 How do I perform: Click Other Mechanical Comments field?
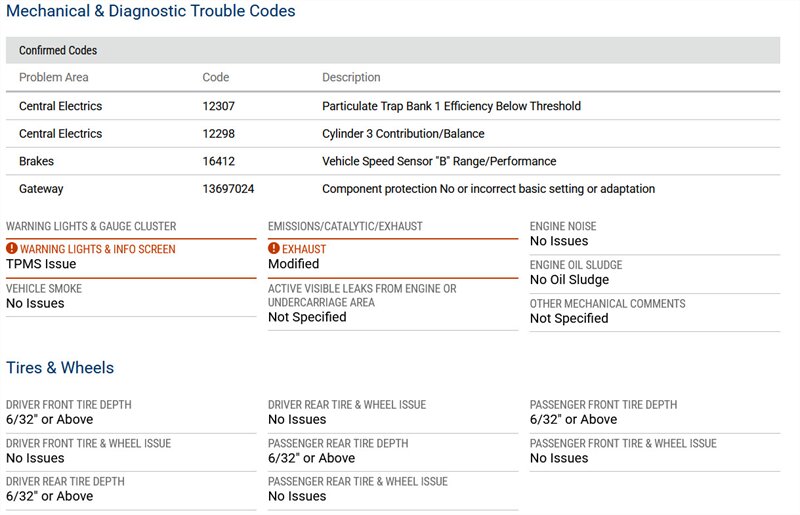click(x=569, y=318)
